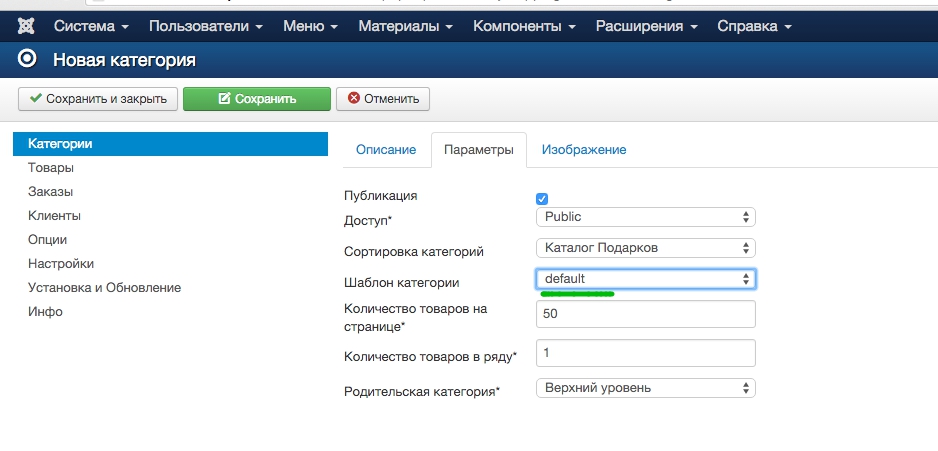The image size is (938, 451).
Task: Switch to the Описание tab
Action: [x=385, y=150]
